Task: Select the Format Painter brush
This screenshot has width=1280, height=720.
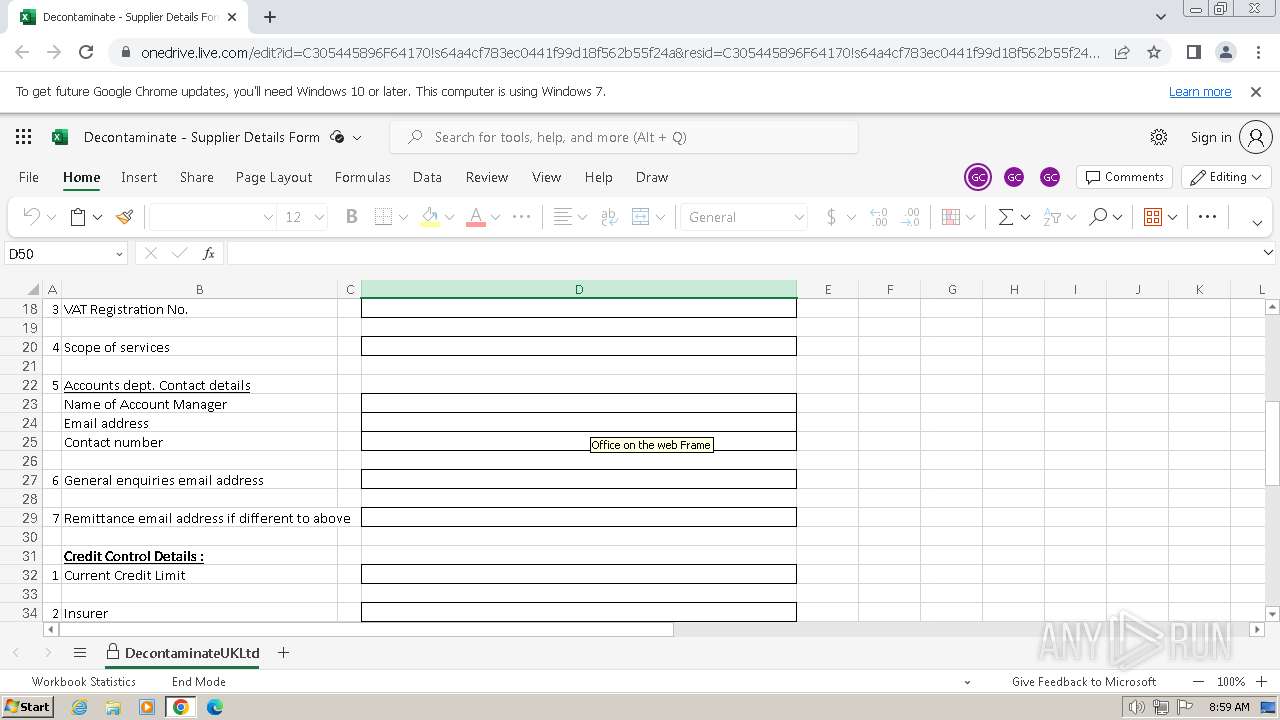Action: pyautogui.click(x=125, y=217)
